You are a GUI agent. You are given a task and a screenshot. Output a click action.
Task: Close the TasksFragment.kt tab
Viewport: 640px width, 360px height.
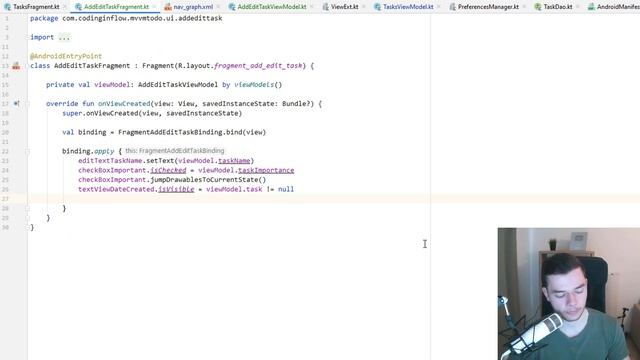point(64,7)
